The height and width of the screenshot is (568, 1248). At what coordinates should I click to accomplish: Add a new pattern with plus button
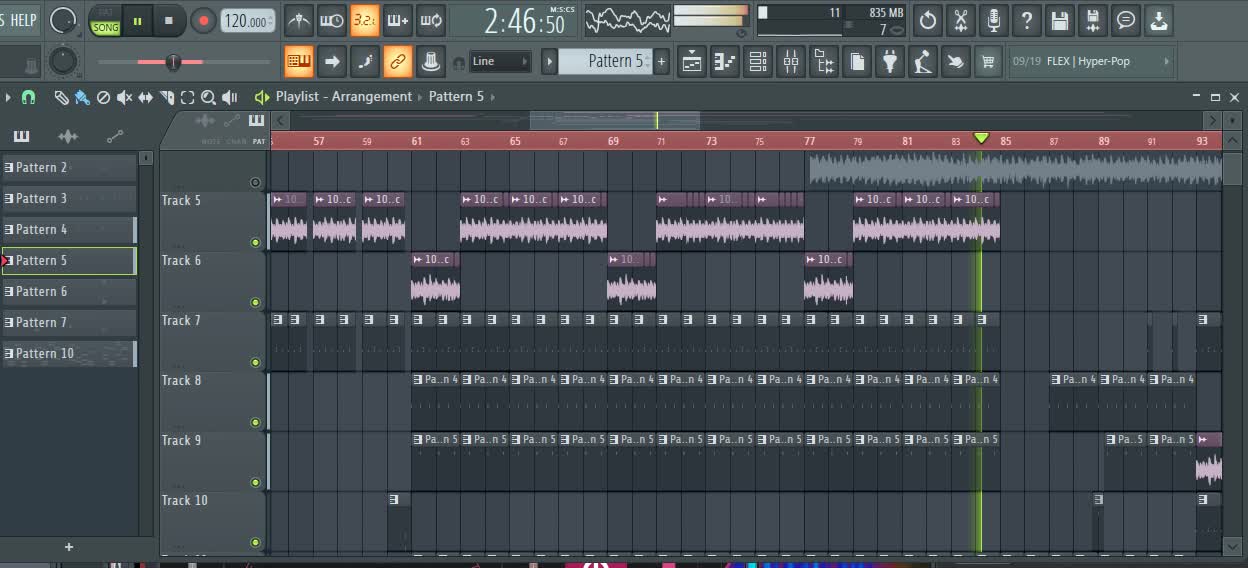(661, 62)
